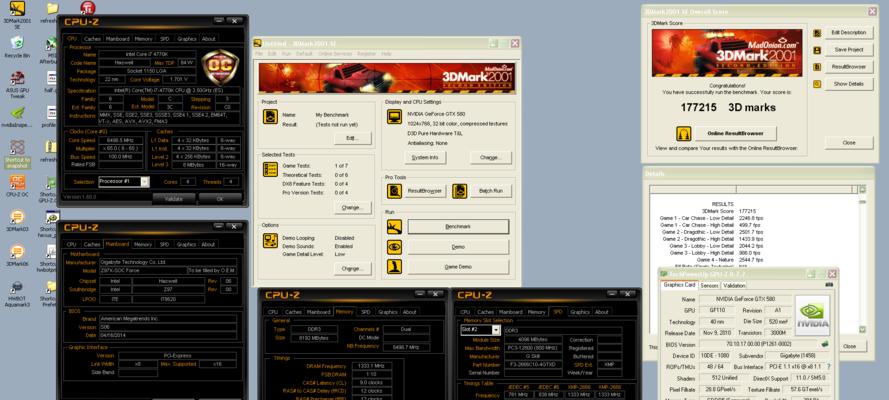
Task: Click the monitor icon in Display and CPU Settings
Action: (x=394, y=117)
